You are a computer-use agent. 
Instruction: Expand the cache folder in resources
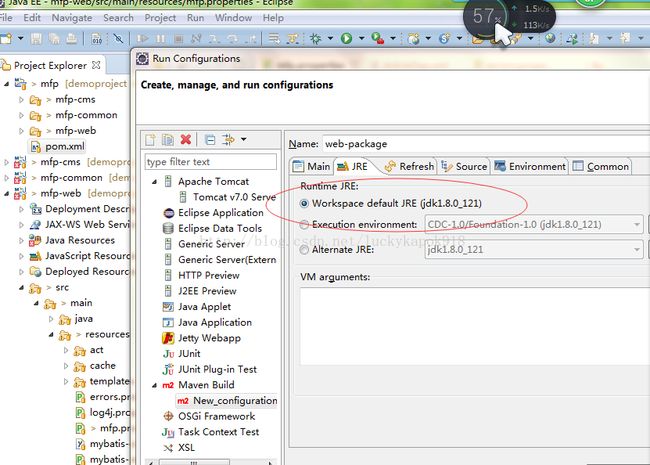click(66, 366)
